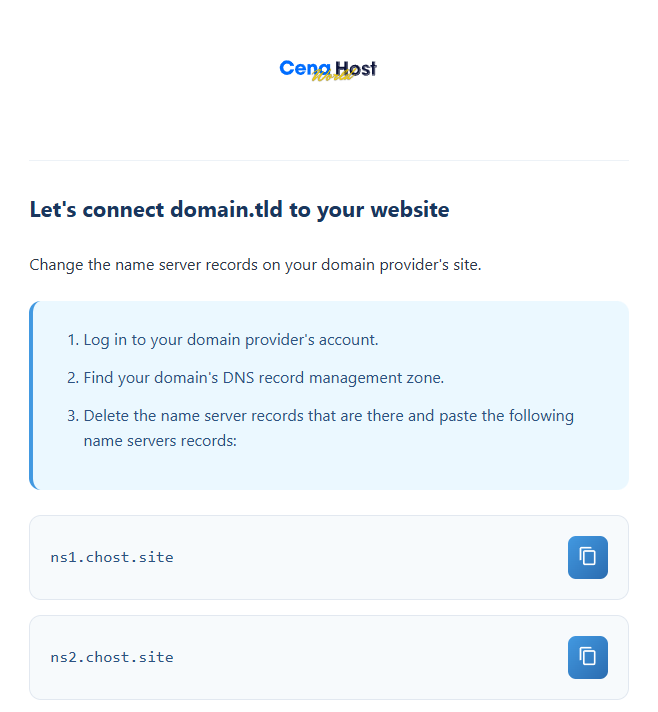The image size is (658, 712).
Task: Click the "Let's connect domain.tld" heading
Action: click(239, 210)
